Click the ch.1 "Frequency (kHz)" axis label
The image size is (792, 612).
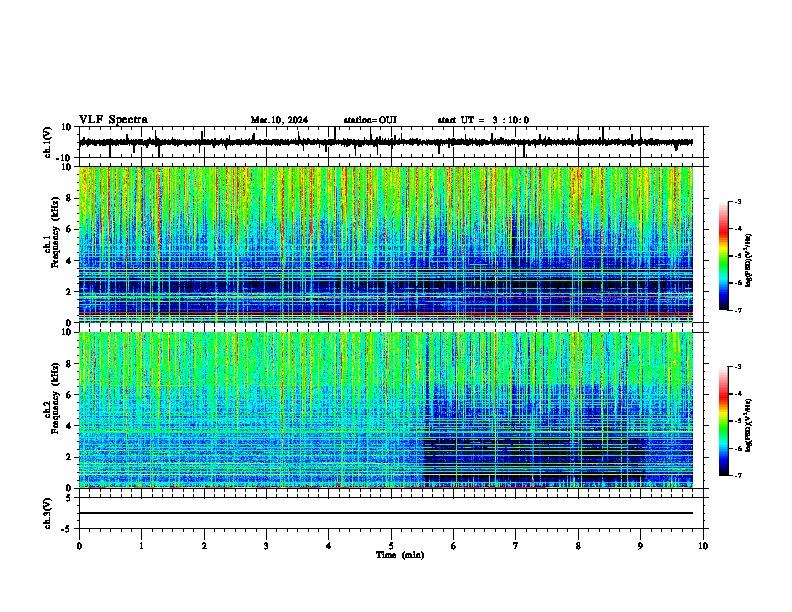pos(55,233)
